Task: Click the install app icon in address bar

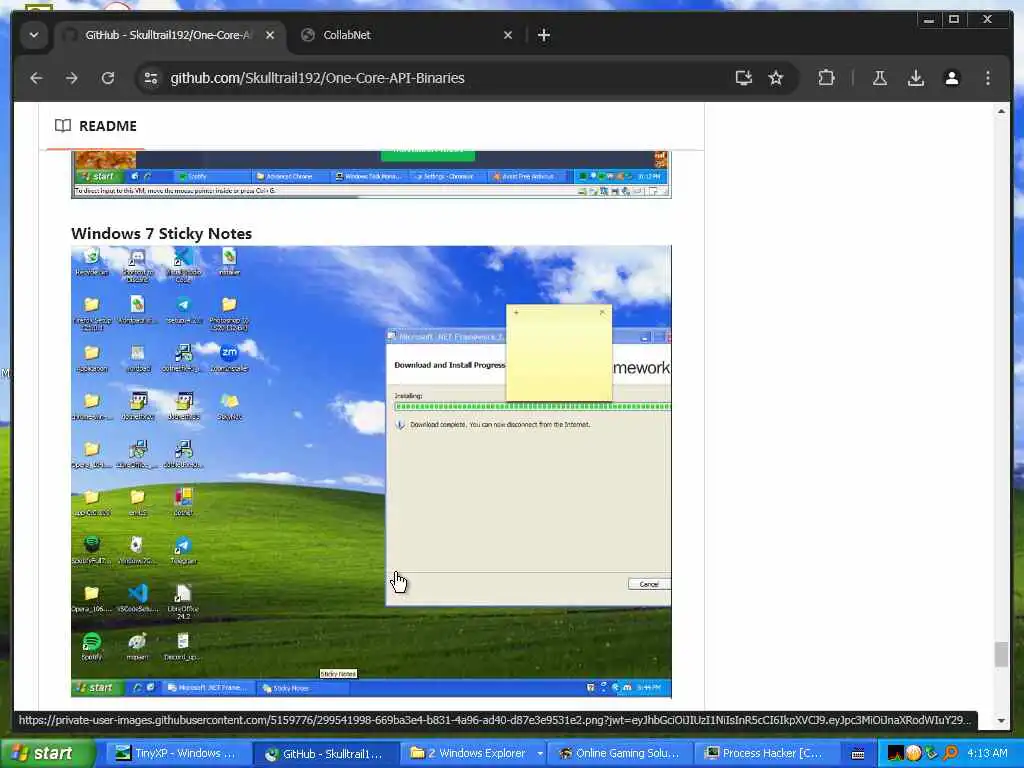Action: tap(743, 78)
